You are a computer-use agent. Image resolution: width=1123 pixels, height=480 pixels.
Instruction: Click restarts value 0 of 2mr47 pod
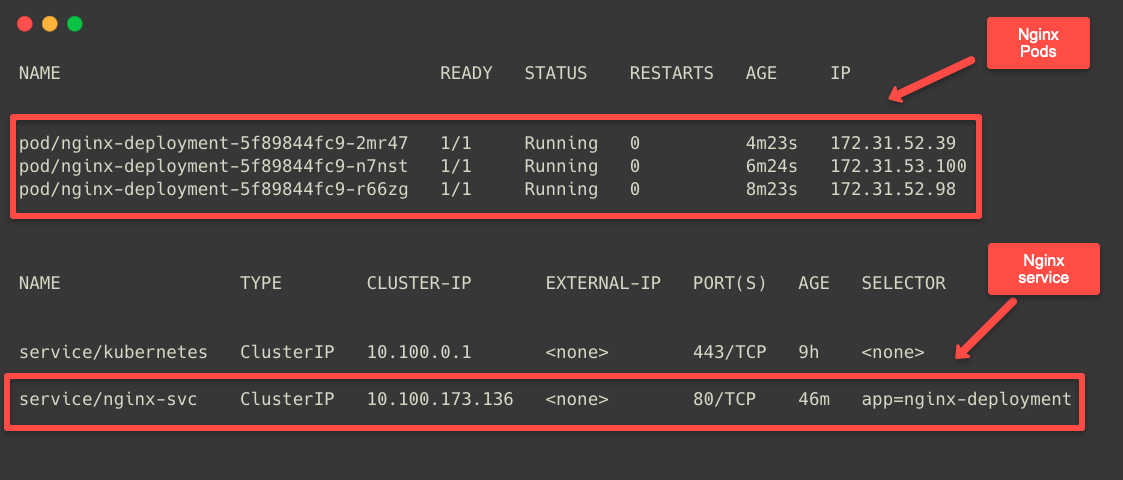coord(635,143)
